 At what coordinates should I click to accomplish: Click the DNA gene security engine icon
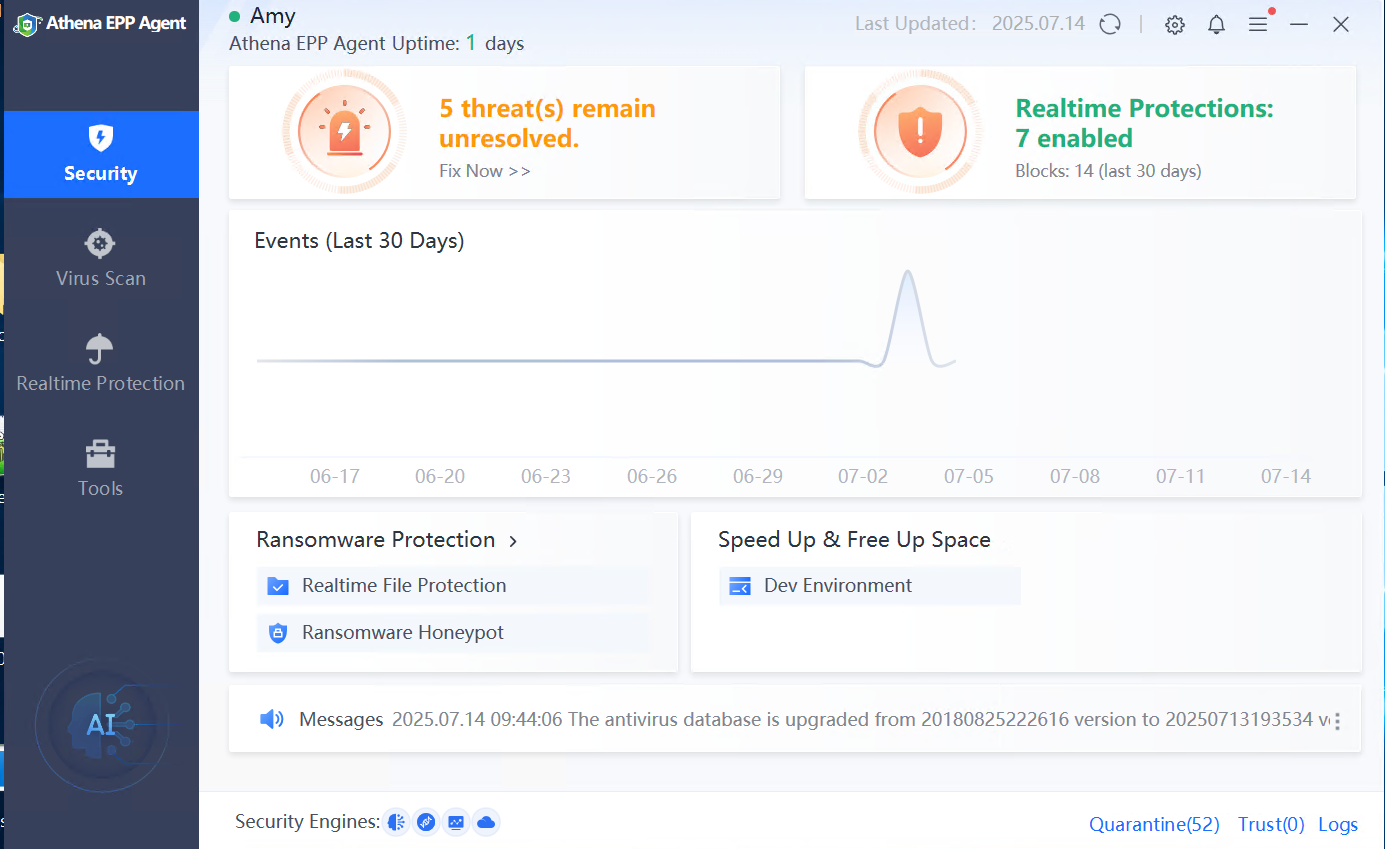point(427,822)
